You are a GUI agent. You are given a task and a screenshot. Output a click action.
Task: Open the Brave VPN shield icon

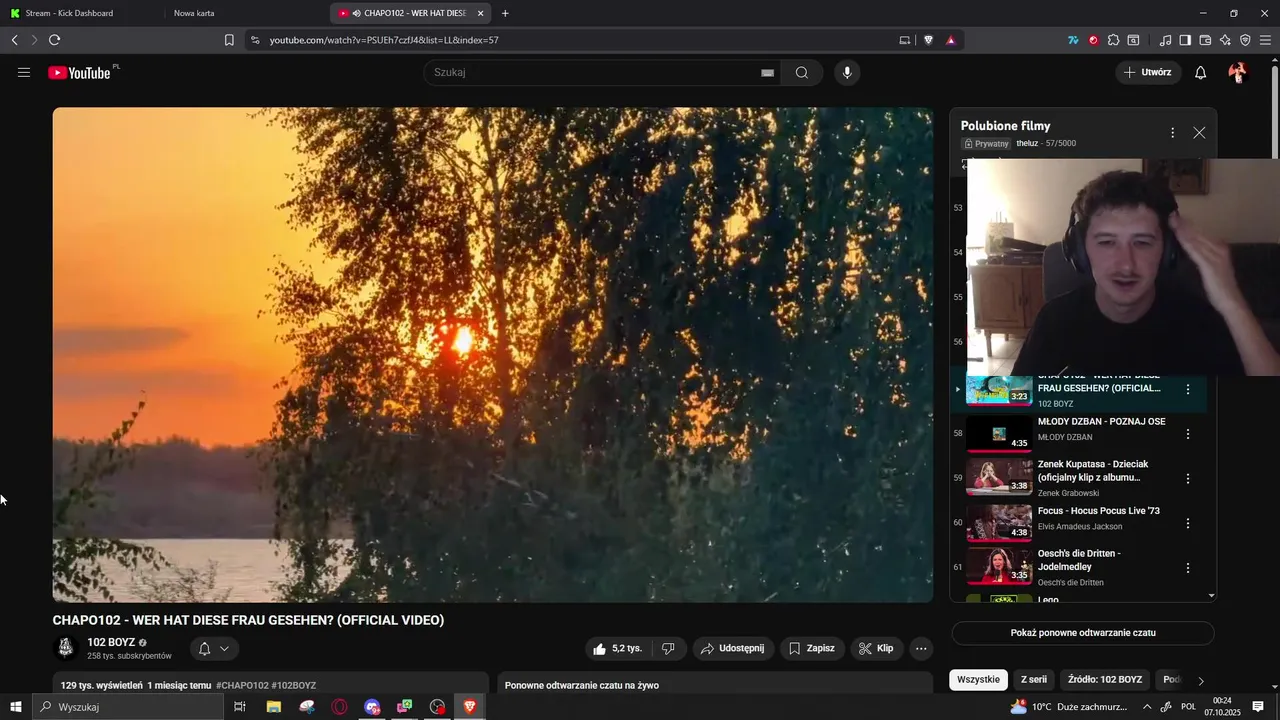click(1245, 40)
